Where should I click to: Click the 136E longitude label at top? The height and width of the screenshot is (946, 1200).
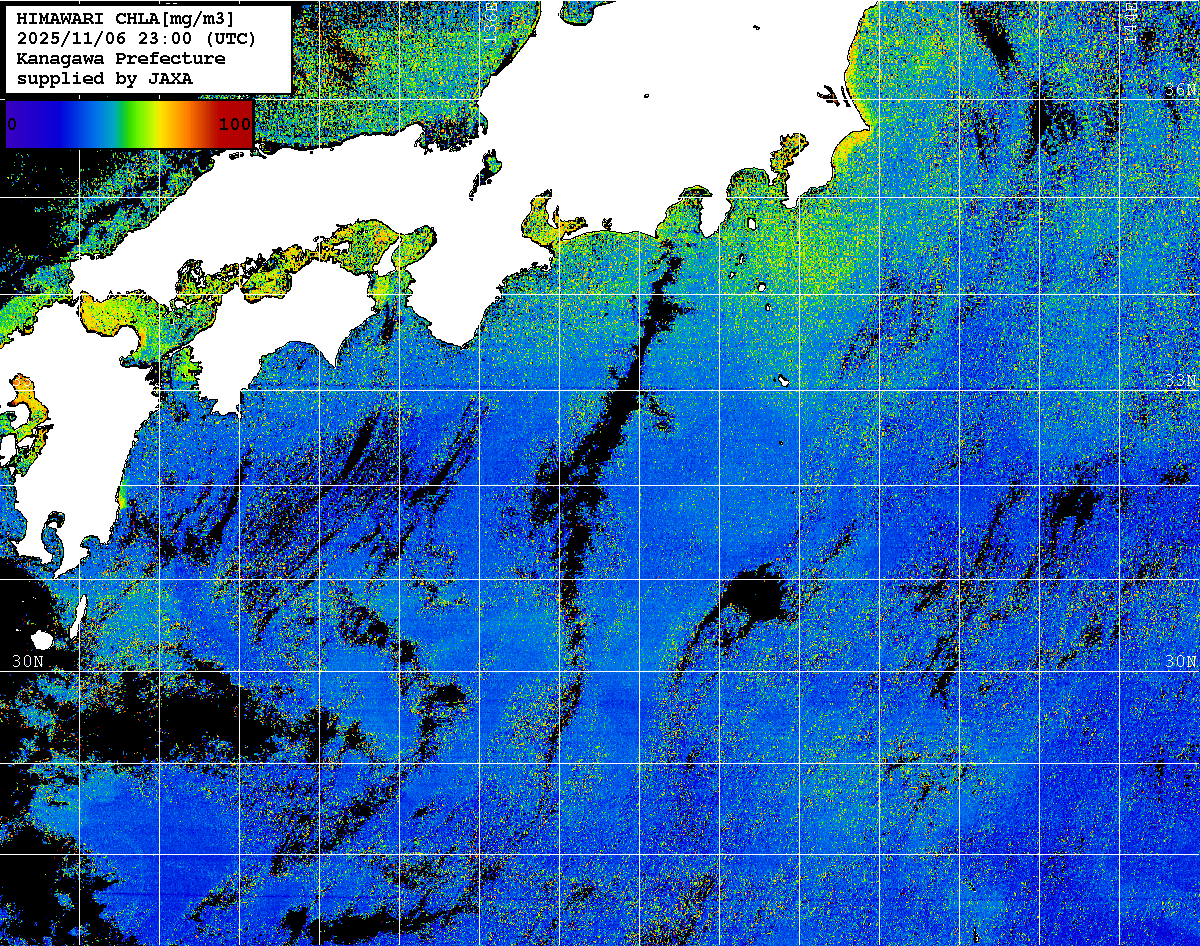pos(491,12)
